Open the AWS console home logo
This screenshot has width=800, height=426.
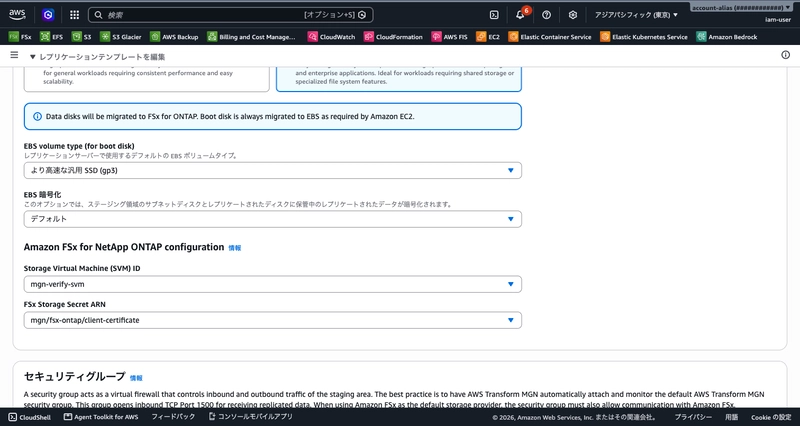click(x=17, y=15)
